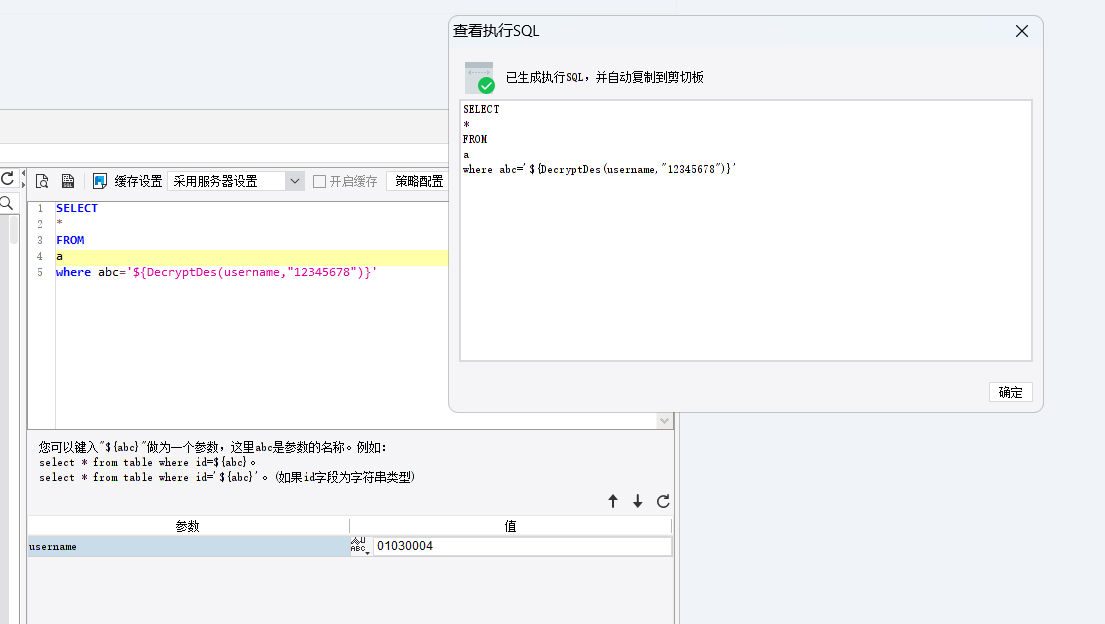This screenshot has width=1105, height=624.
Task: Click the SELECT keyword on editor line 1
Action: coord(77,208)
